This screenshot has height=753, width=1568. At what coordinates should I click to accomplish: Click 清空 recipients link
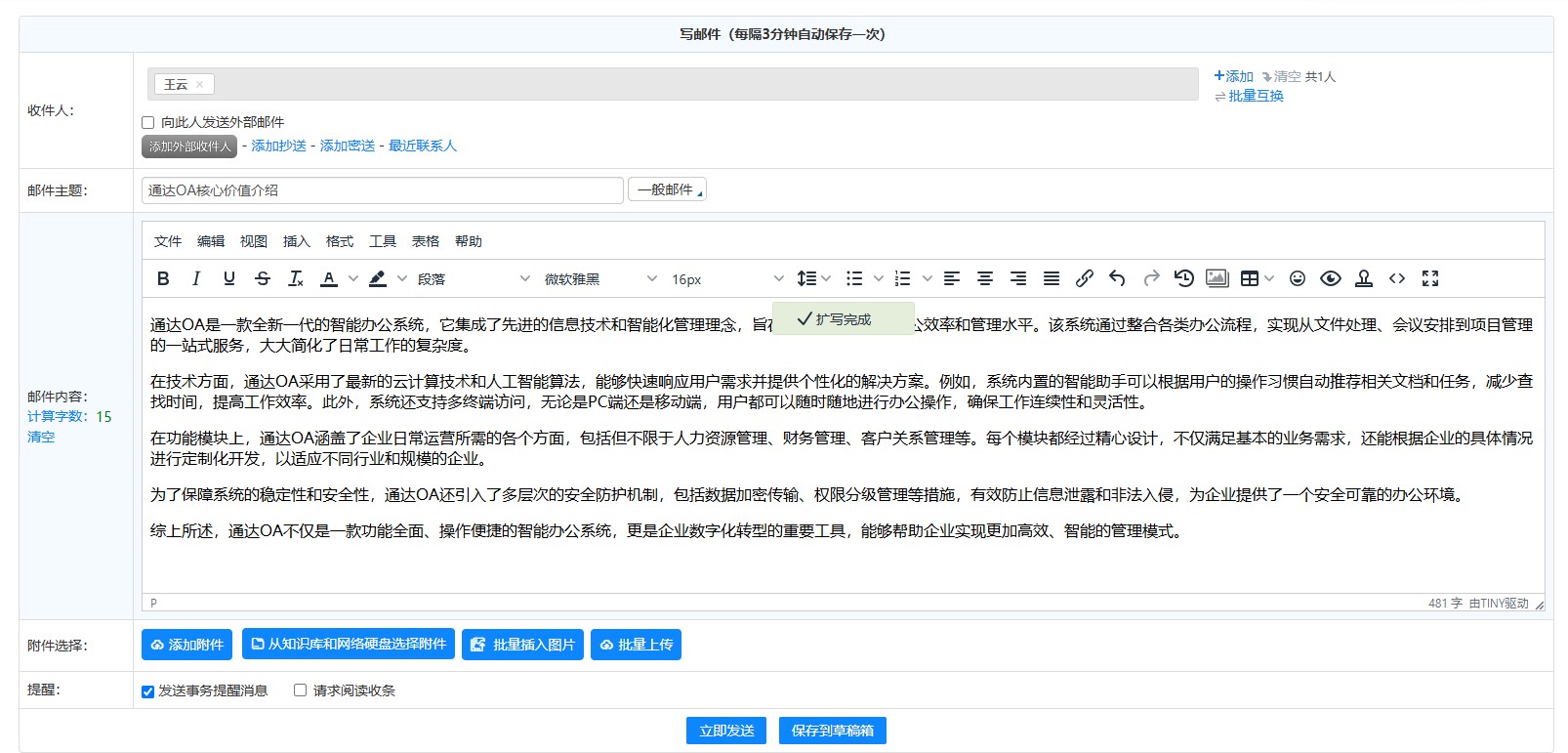coord(1281,76)
